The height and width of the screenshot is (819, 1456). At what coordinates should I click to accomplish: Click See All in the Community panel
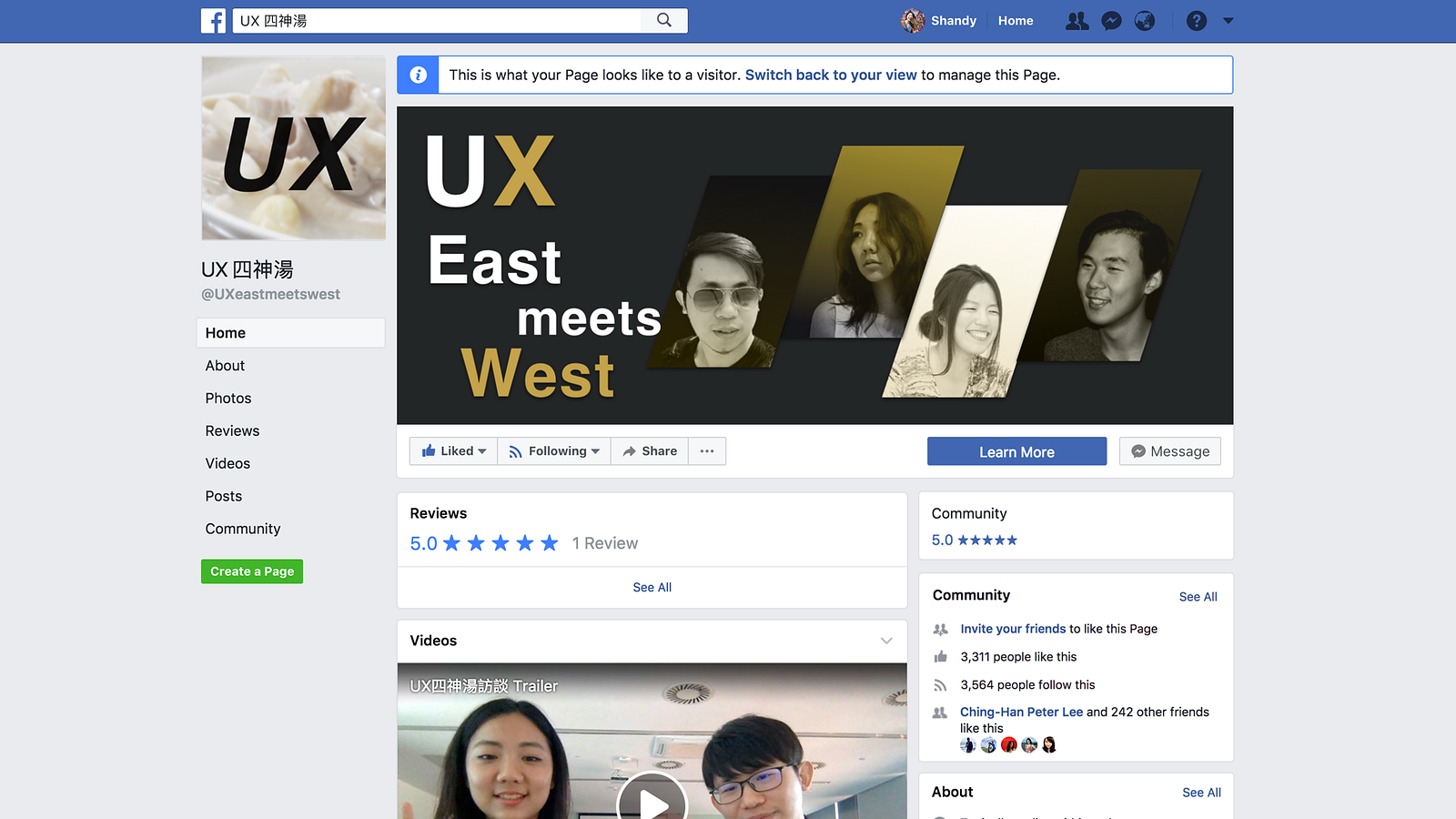(x=1198, y=597)
